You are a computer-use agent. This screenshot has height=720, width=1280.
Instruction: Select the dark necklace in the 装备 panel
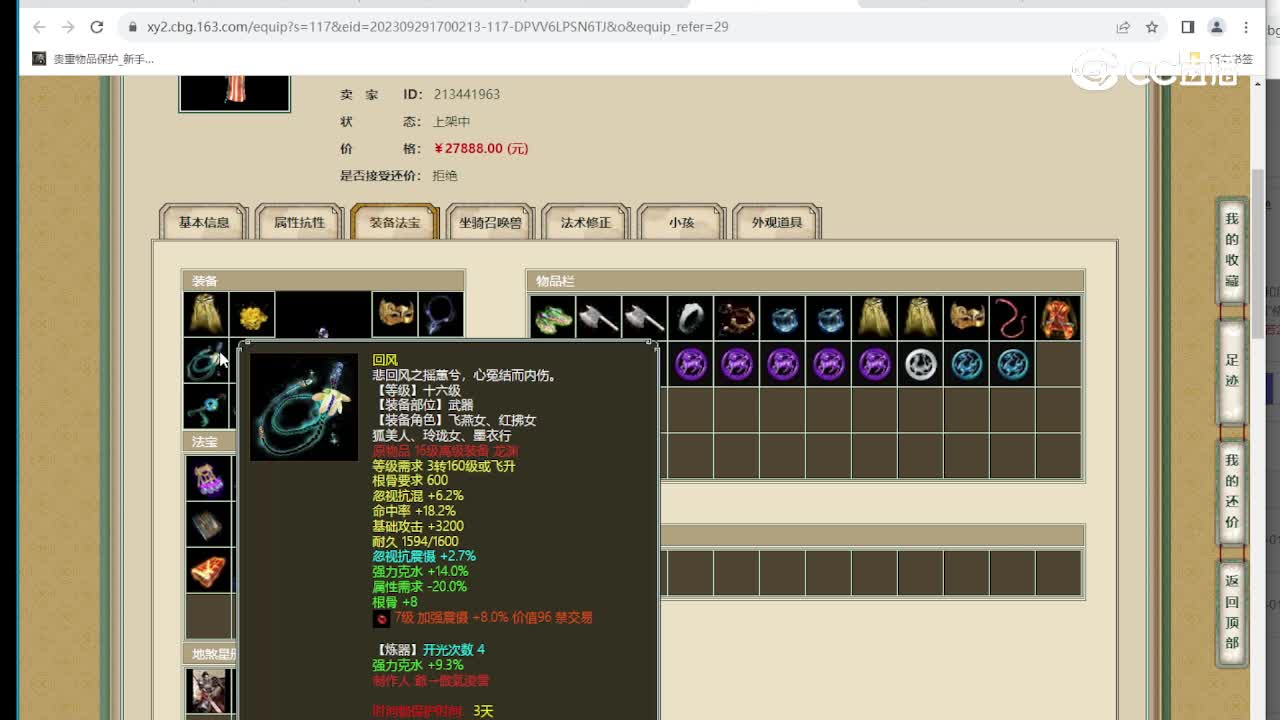(441, 315)
